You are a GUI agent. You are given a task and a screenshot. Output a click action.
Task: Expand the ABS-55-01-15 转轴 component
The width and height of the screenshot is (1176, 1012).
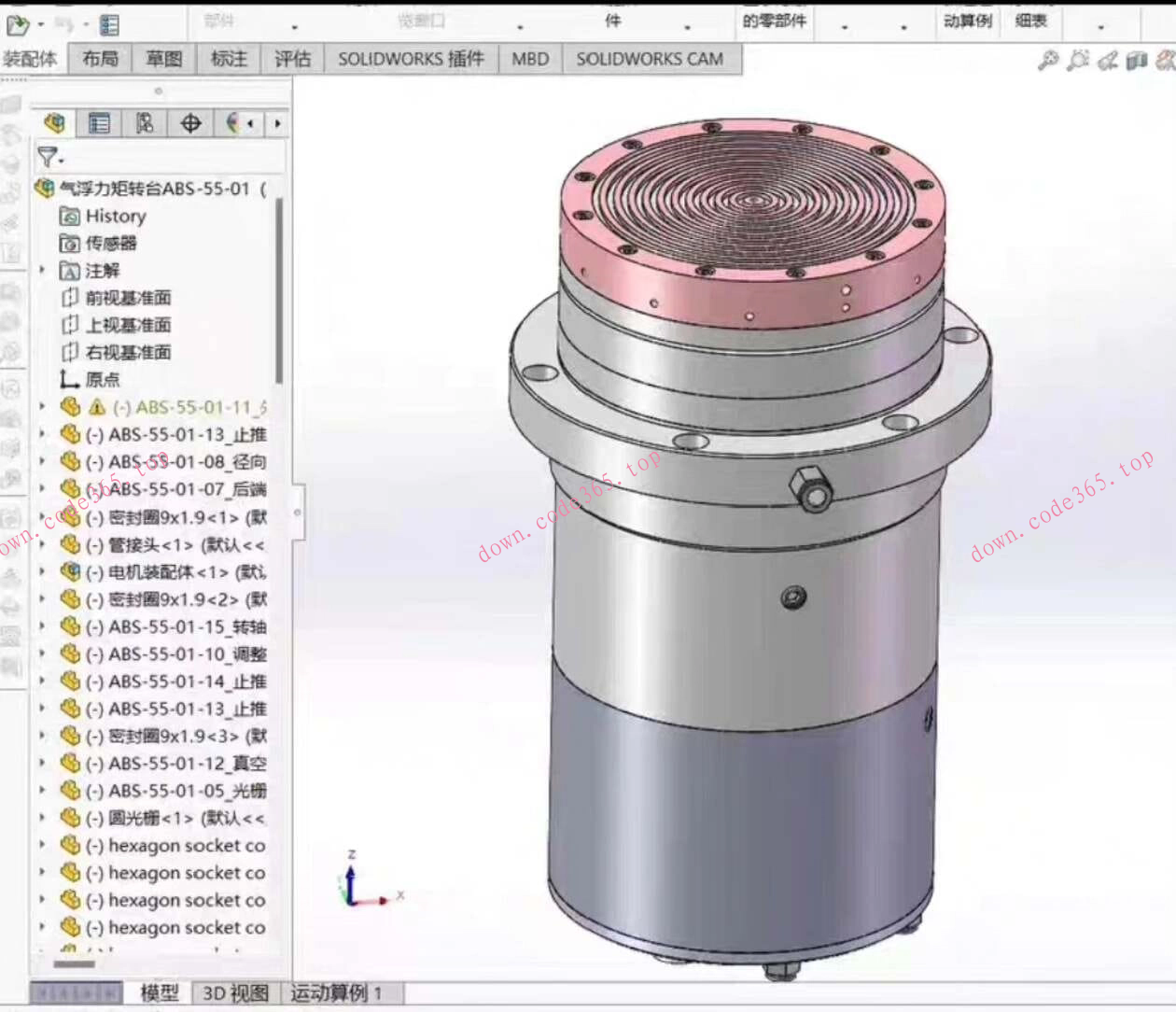click(x=42, y=626)
